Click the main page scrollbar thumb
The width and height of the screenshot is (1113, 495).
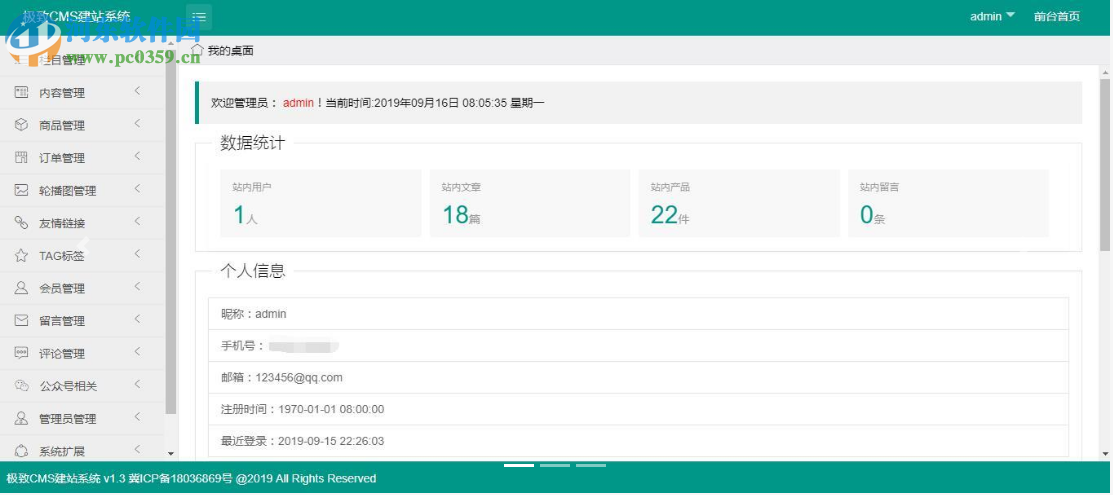[x=1104, y=164]
